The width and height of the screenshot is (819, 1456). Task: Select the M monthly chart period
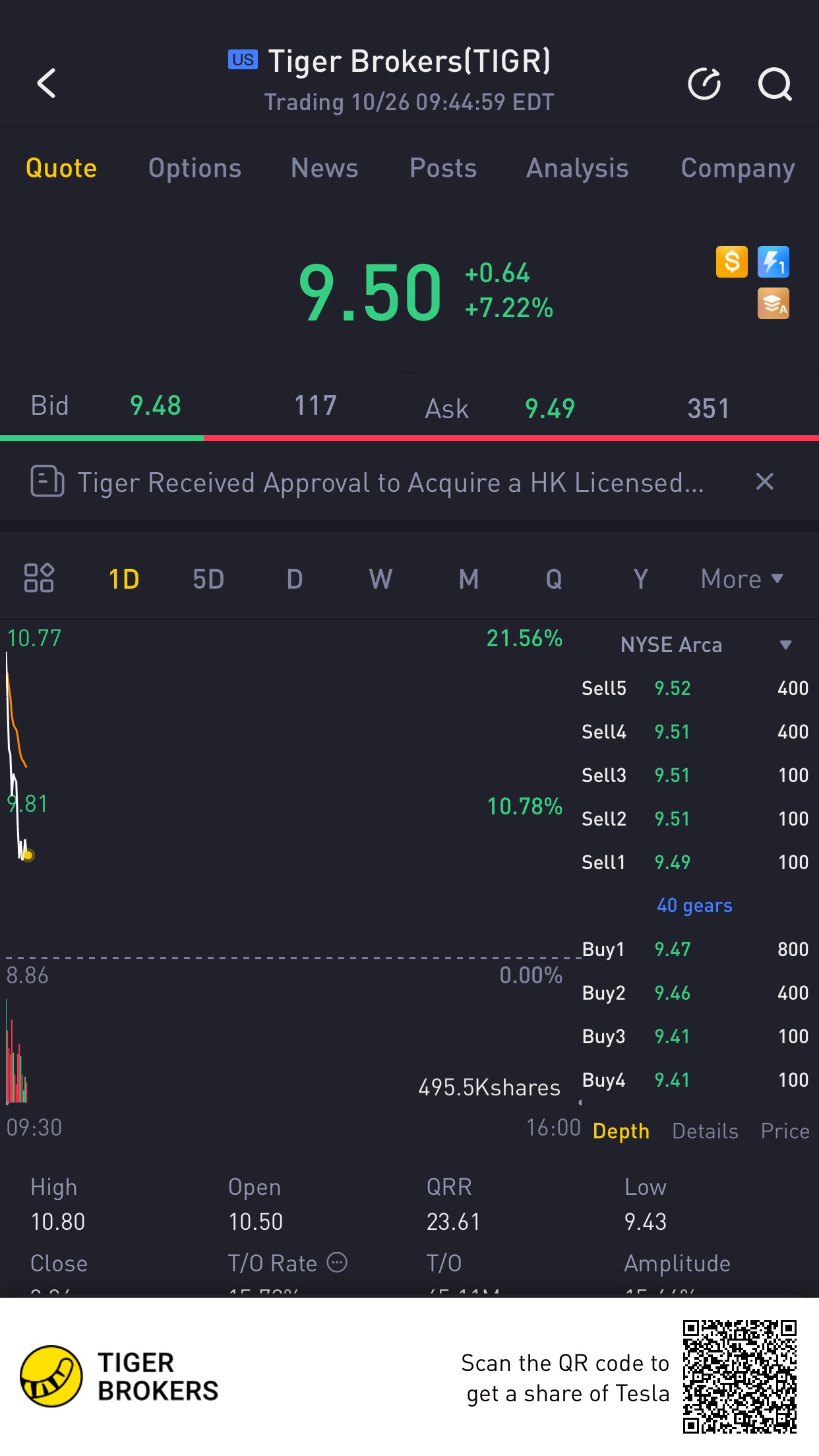(x=469, y=579)
